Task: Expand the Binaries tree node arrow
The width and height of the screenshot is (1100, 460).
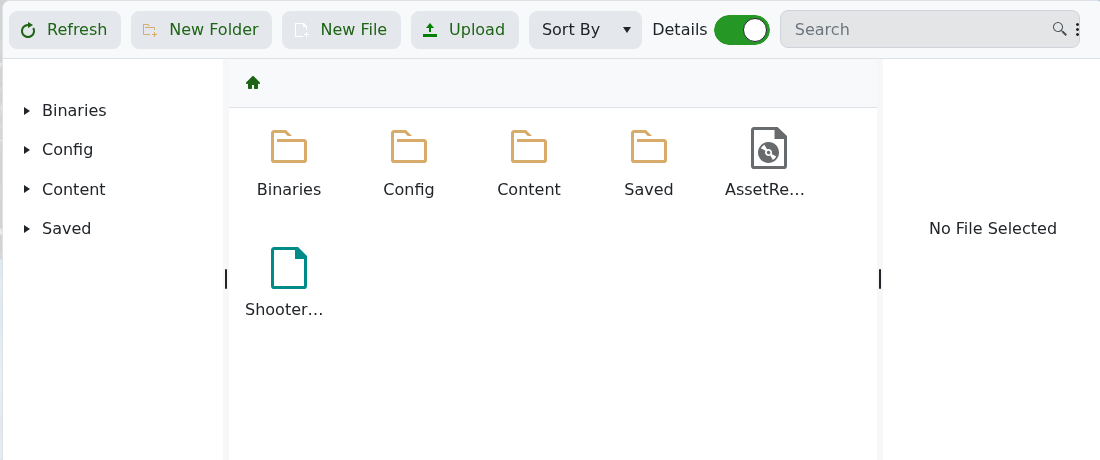Action: [27, 111]
